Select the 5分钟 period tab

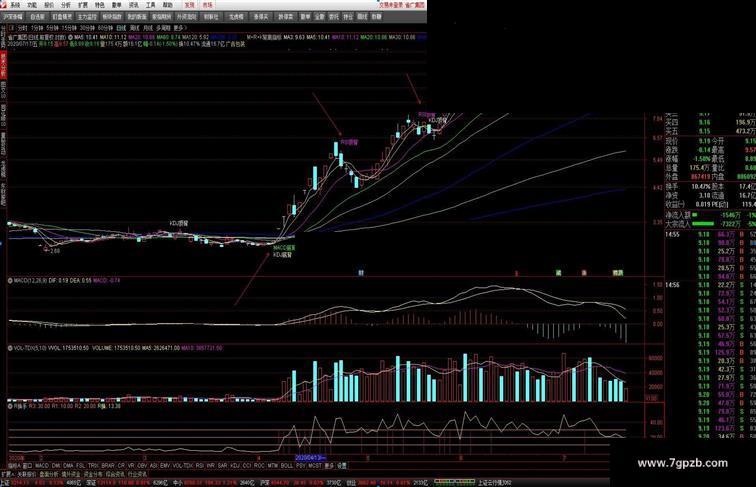(54, 28)
